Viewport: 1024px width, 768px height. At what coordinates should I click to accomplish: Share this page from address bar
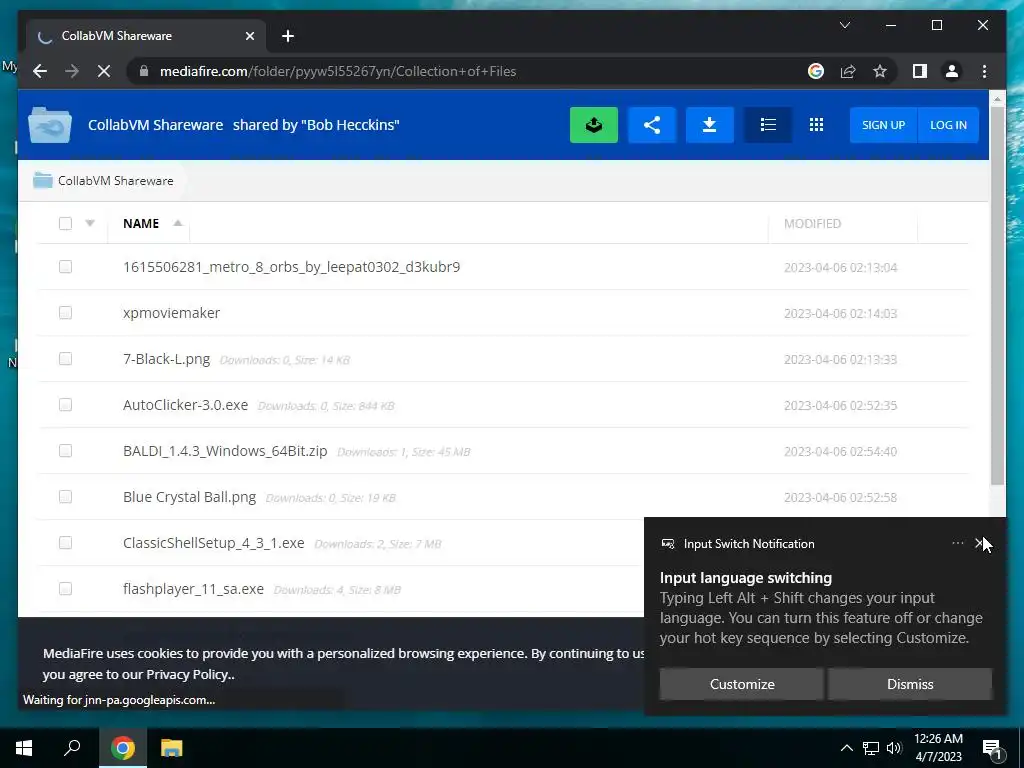coord(848,71)
